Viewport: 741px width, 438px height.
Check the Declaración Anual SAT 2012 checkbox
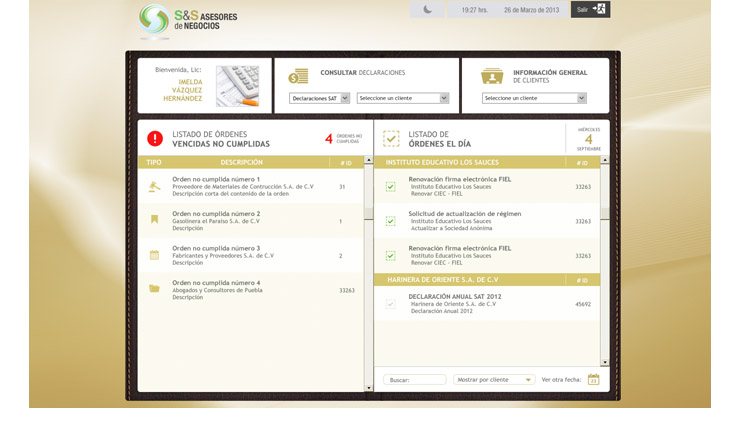pos(391,303)
